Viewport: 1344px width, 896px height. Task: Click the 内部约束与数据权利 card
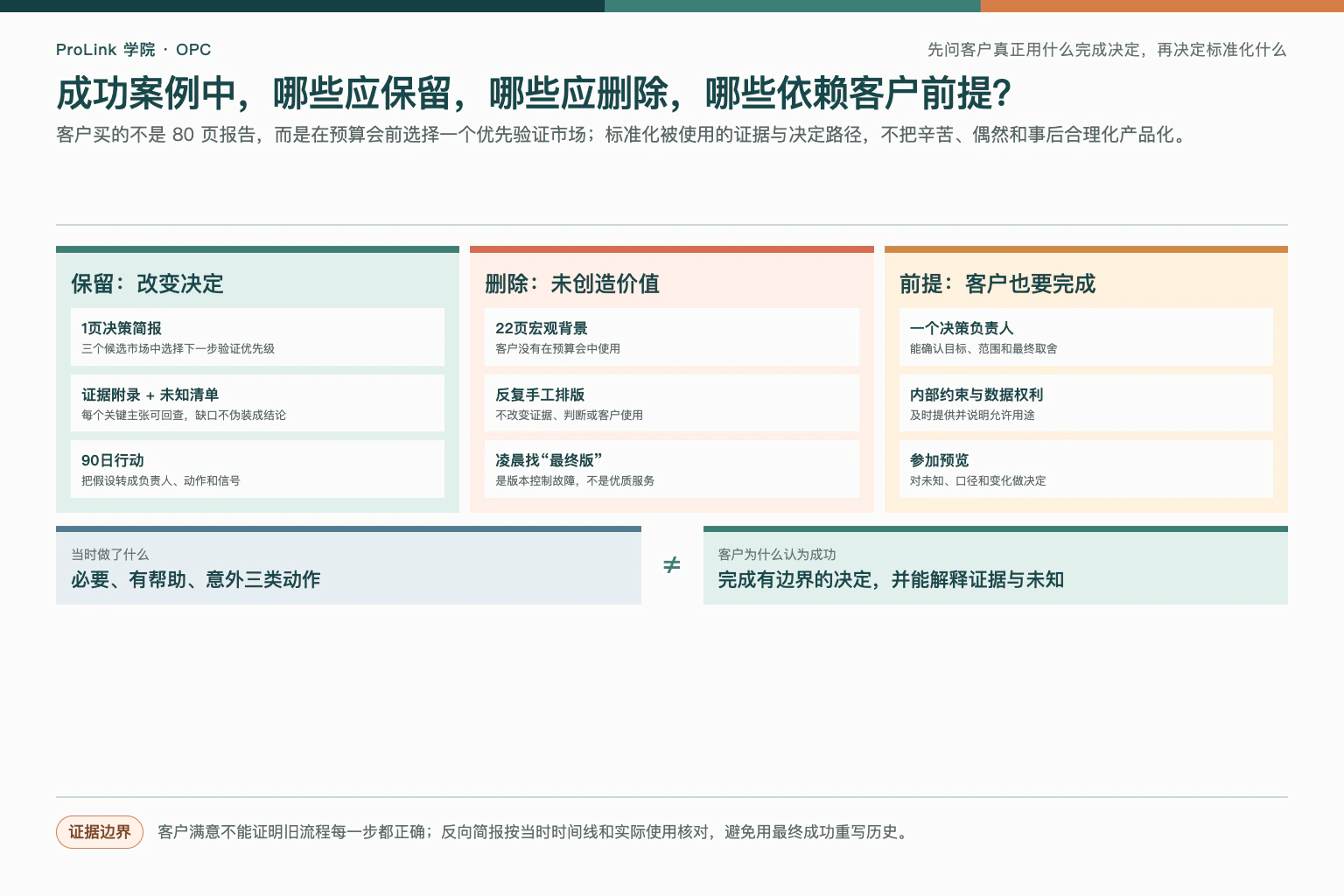pyautogui.click(x=1086, y=403)
